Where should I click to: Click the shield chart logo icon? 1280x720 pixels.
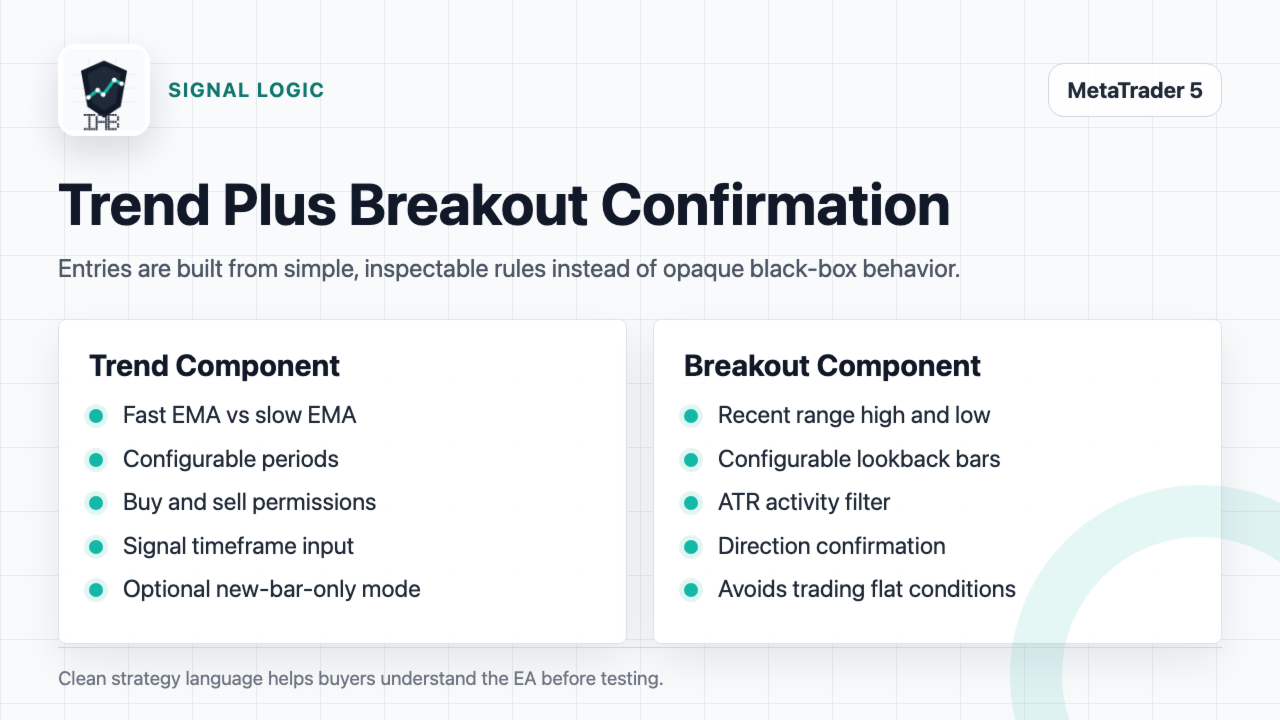pyautogui.click(x=104, y=90)
